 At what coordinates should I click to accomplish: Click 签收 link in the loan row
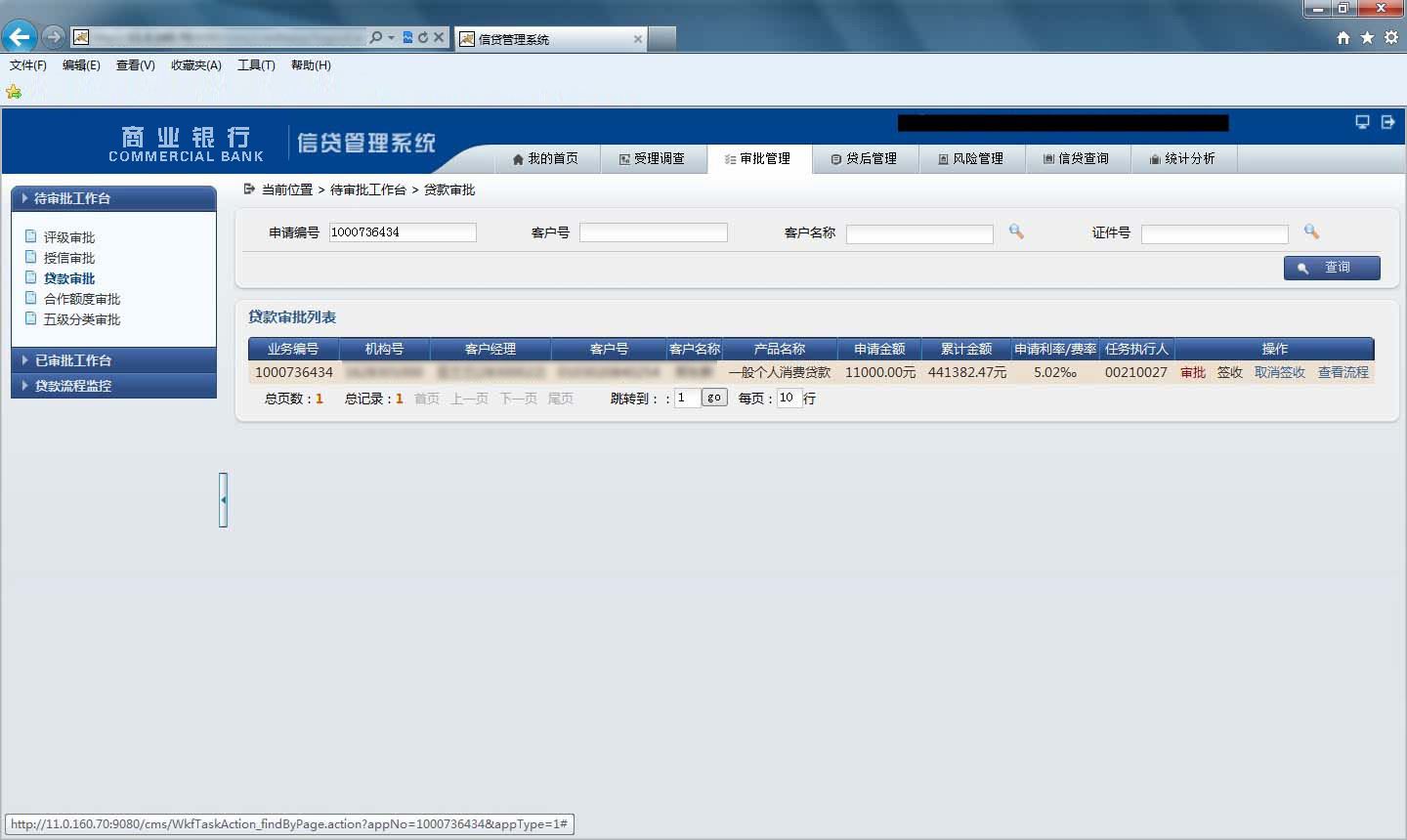point(1230,372)
